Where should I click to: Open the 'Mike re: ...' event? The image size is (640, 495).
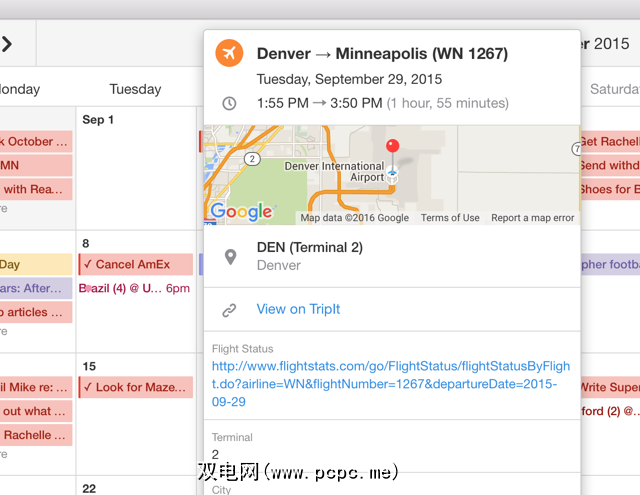36,387
